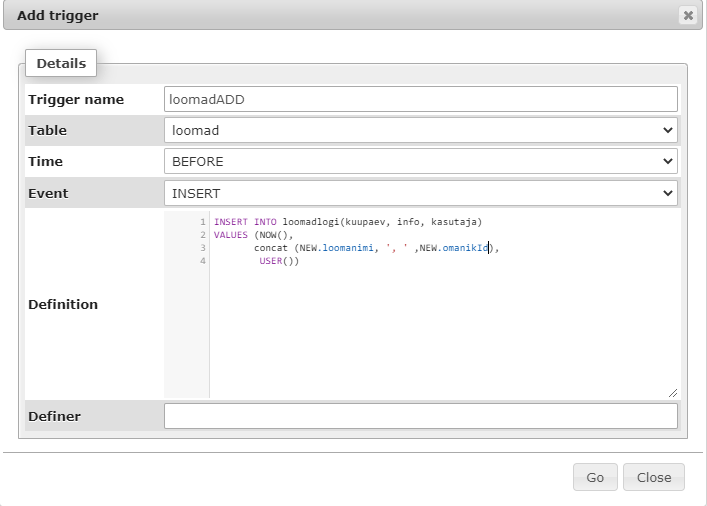Click inside the Definition code editor's empty area
Viewport: 707px width, 506px height.
pos(440,330)
